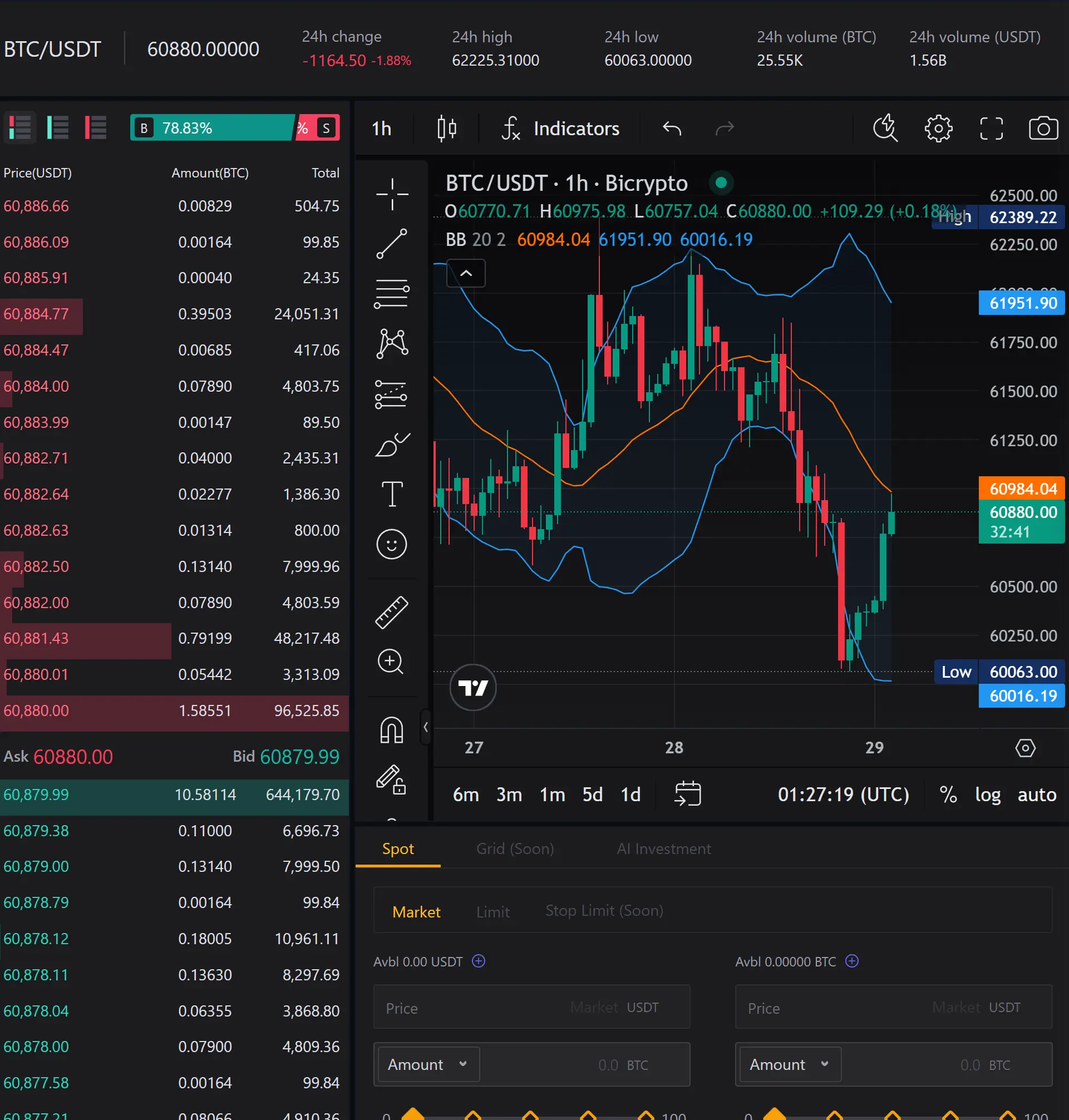
Task: Take a chart snapshot with camera icon
Action: point(1043,128)
